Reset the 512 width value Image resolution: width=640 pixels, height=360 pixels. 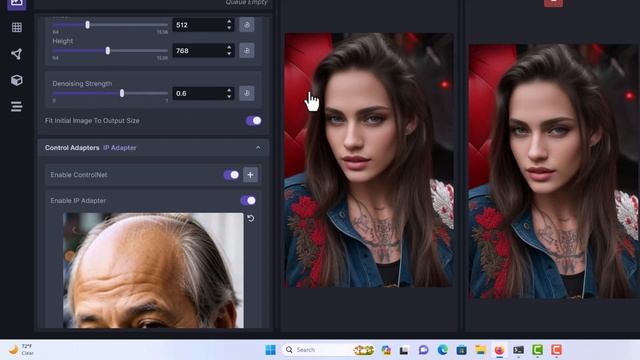coord(247,25)
